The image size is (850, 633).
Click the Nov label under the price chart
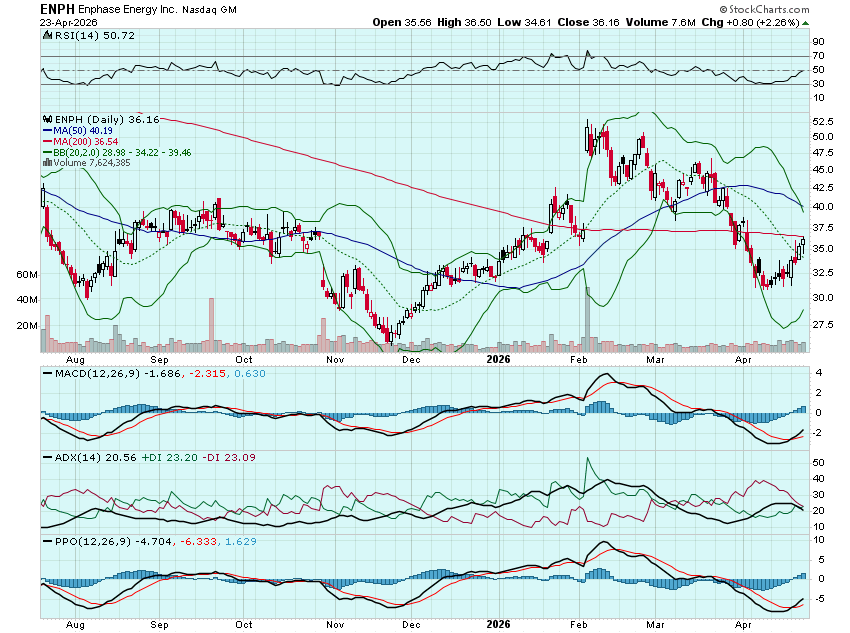click(x=334, y=357)
